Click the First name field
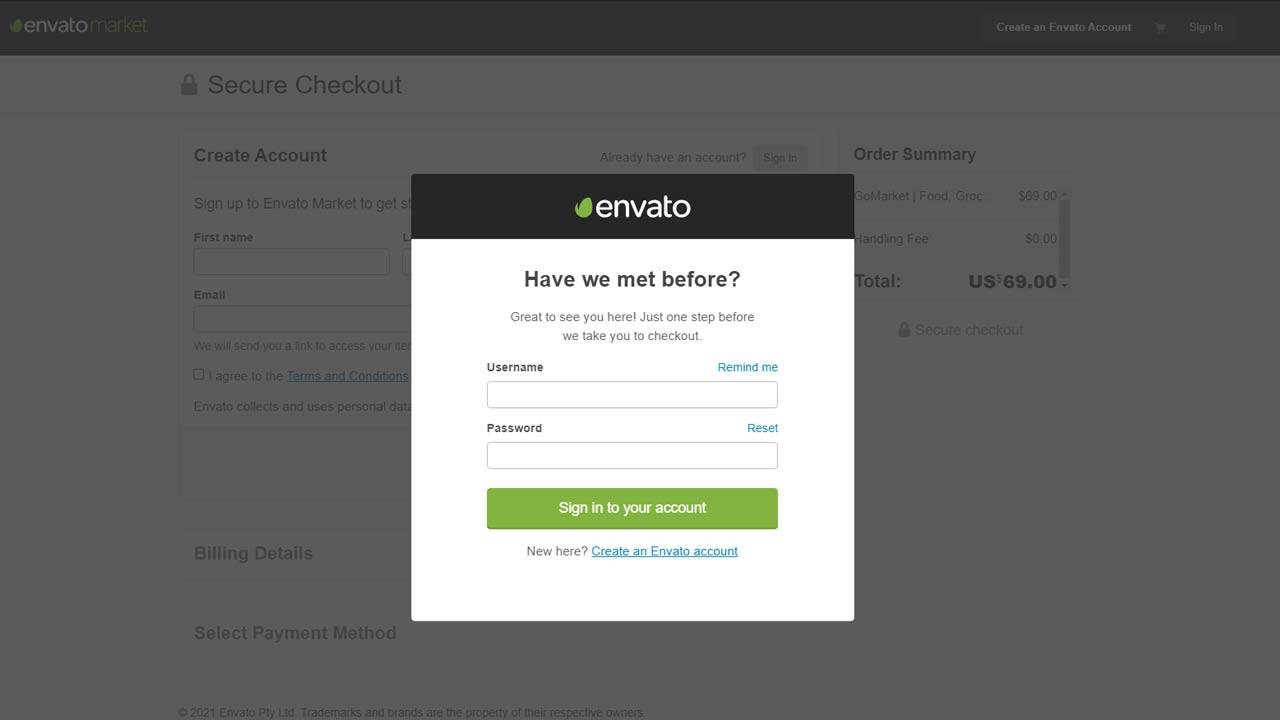Image resolution: width=1280 pixels, height=720 pixels. (291, 262)
